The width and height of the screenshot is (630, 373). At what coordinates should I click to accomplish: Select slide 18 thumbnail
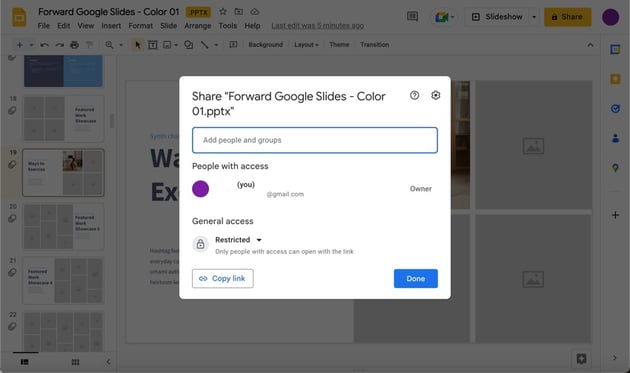click(x=63, y=118)
